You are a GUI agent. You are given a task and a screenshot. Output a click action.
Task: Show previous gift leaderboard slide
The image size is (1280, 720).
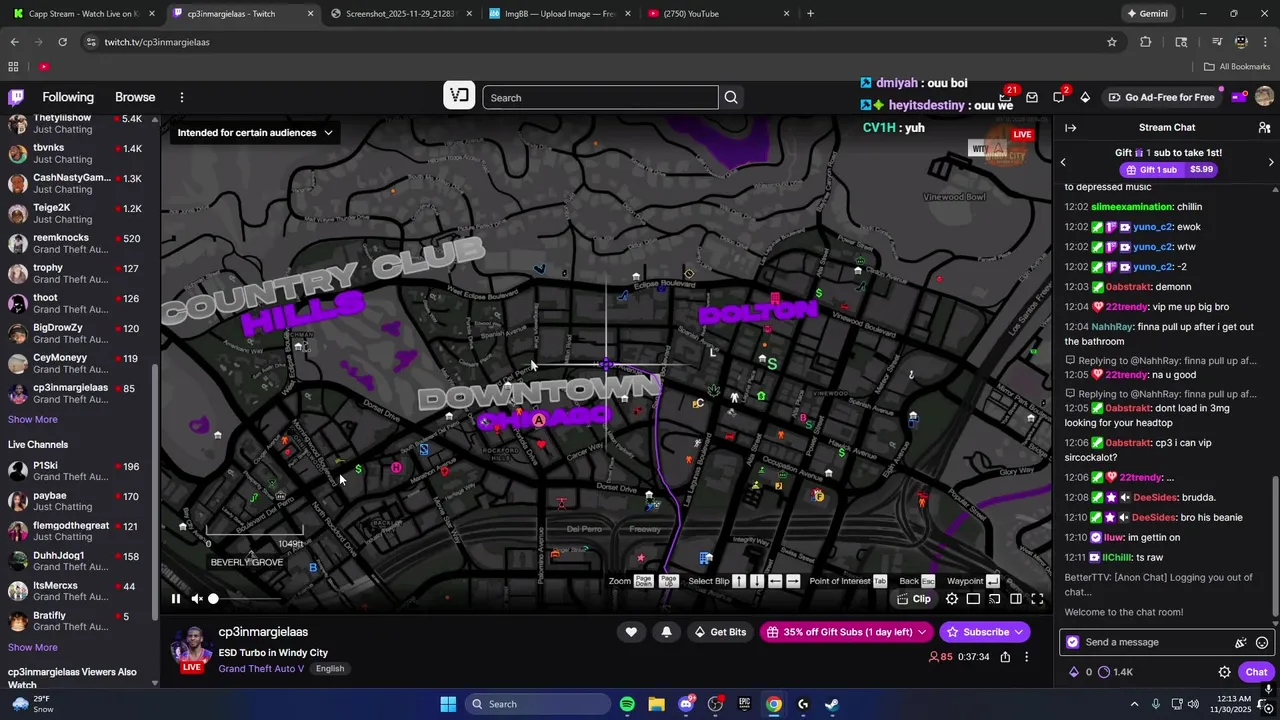(x=1063, y=162)
